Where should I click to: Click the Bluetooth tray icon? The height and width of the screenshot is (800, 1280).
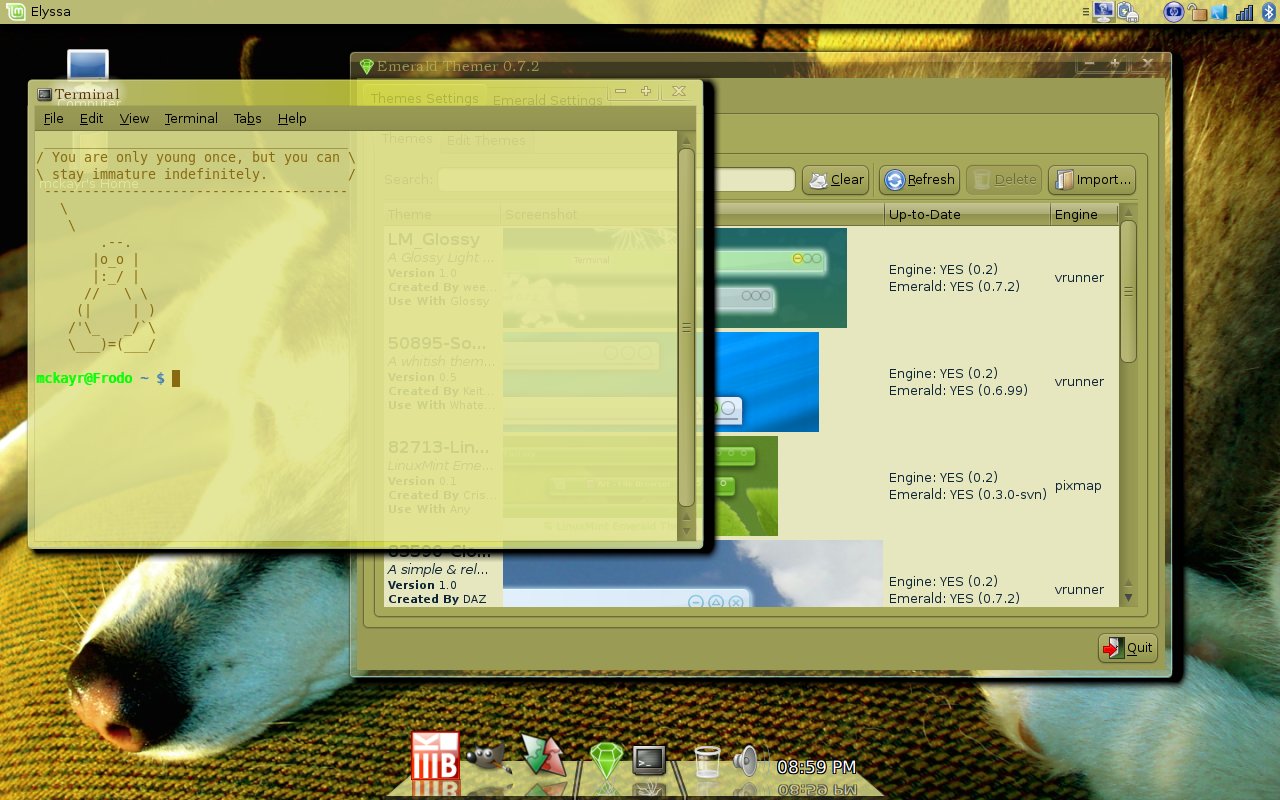tap(1268, 12)
